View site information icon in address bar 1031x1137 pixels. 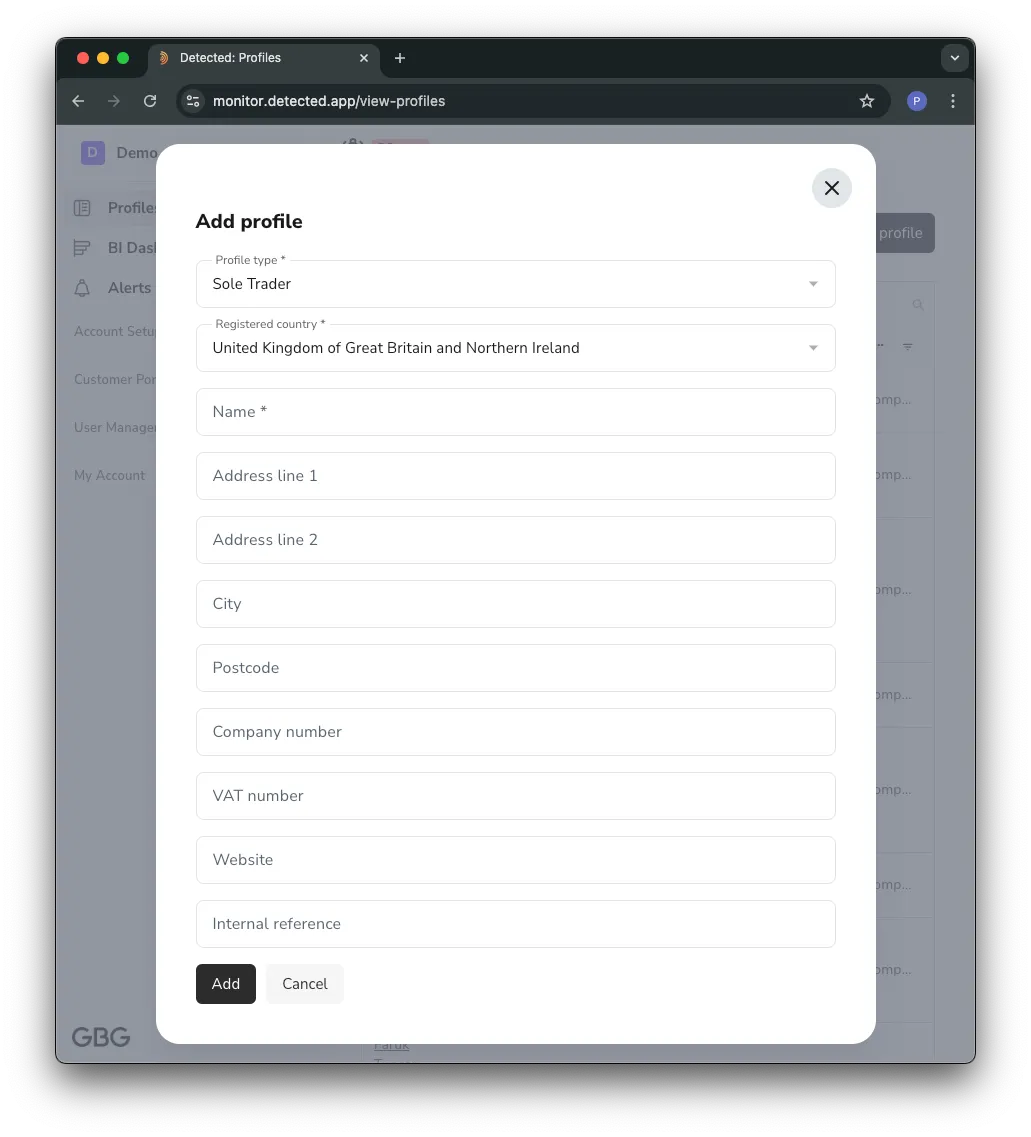point(193,101)
